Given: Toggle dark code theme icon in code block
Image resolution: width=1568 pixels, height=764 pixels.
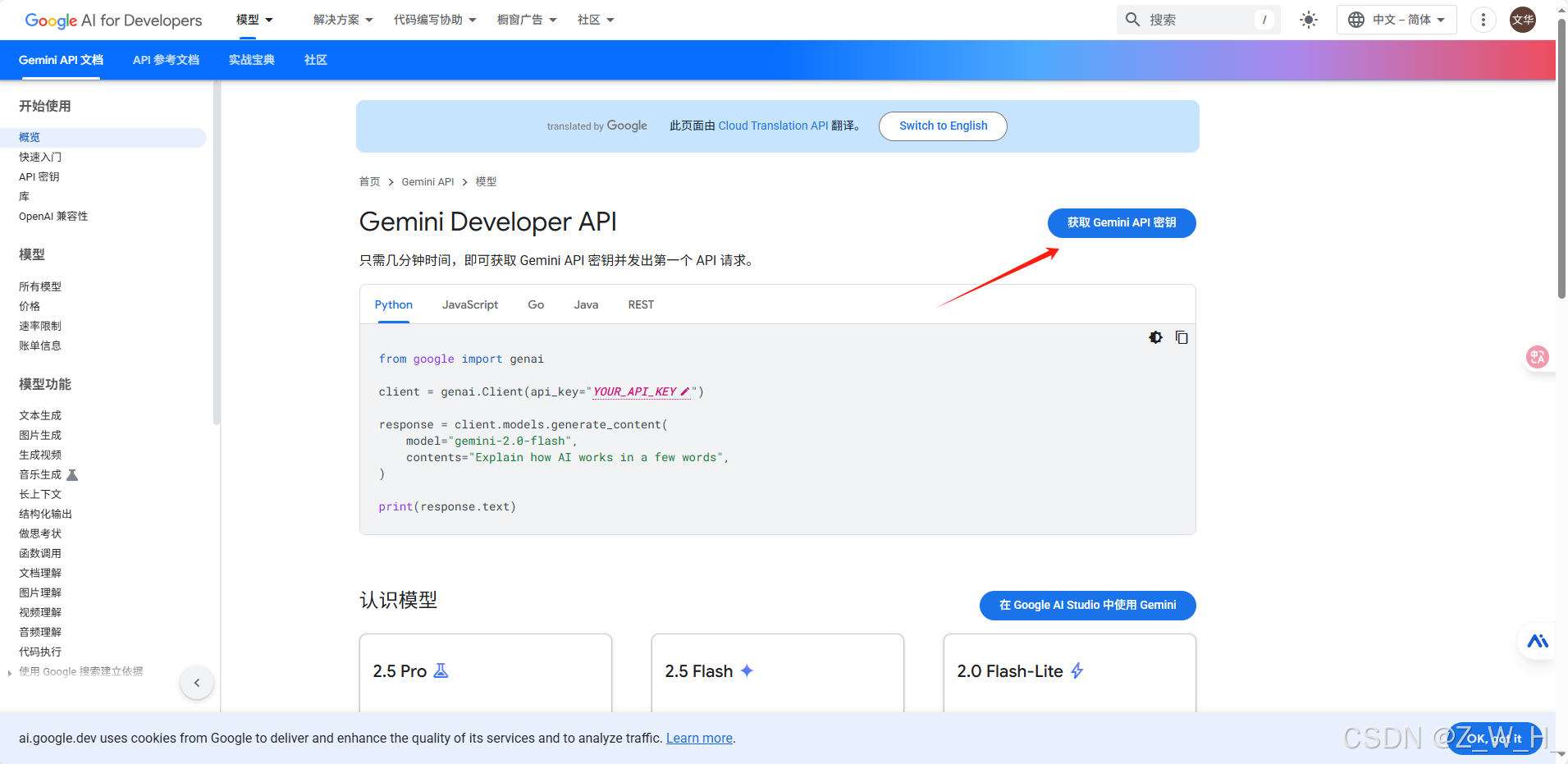Looking at the screenshot, I should tap(1155, 337).
